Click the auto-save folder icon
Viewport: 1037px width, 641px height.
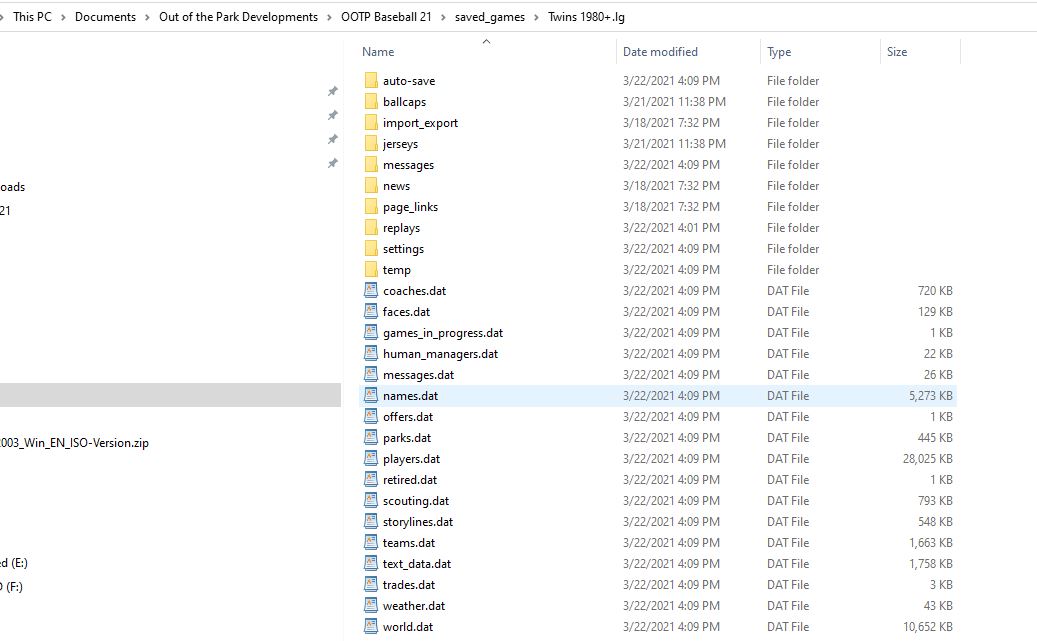(x=371, y=81)
